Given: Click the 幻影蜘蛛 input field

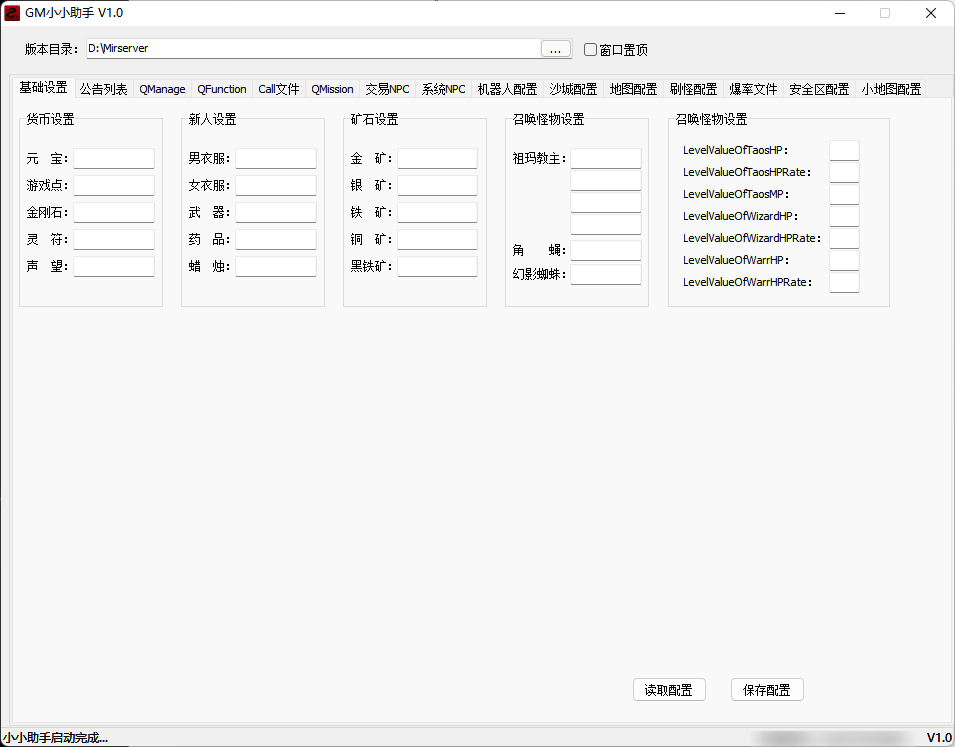Looking at the screenshot, I should 606,274.
